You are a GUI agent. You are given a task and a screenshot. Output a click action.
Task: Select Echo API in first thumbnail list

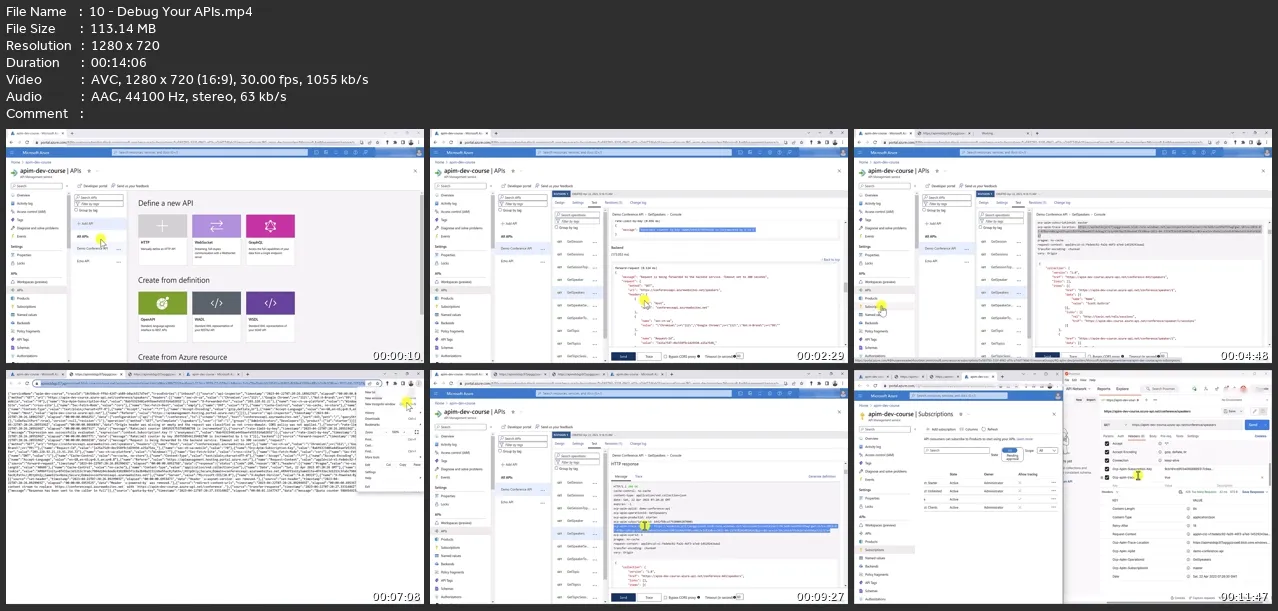click(x=83, y=261)
